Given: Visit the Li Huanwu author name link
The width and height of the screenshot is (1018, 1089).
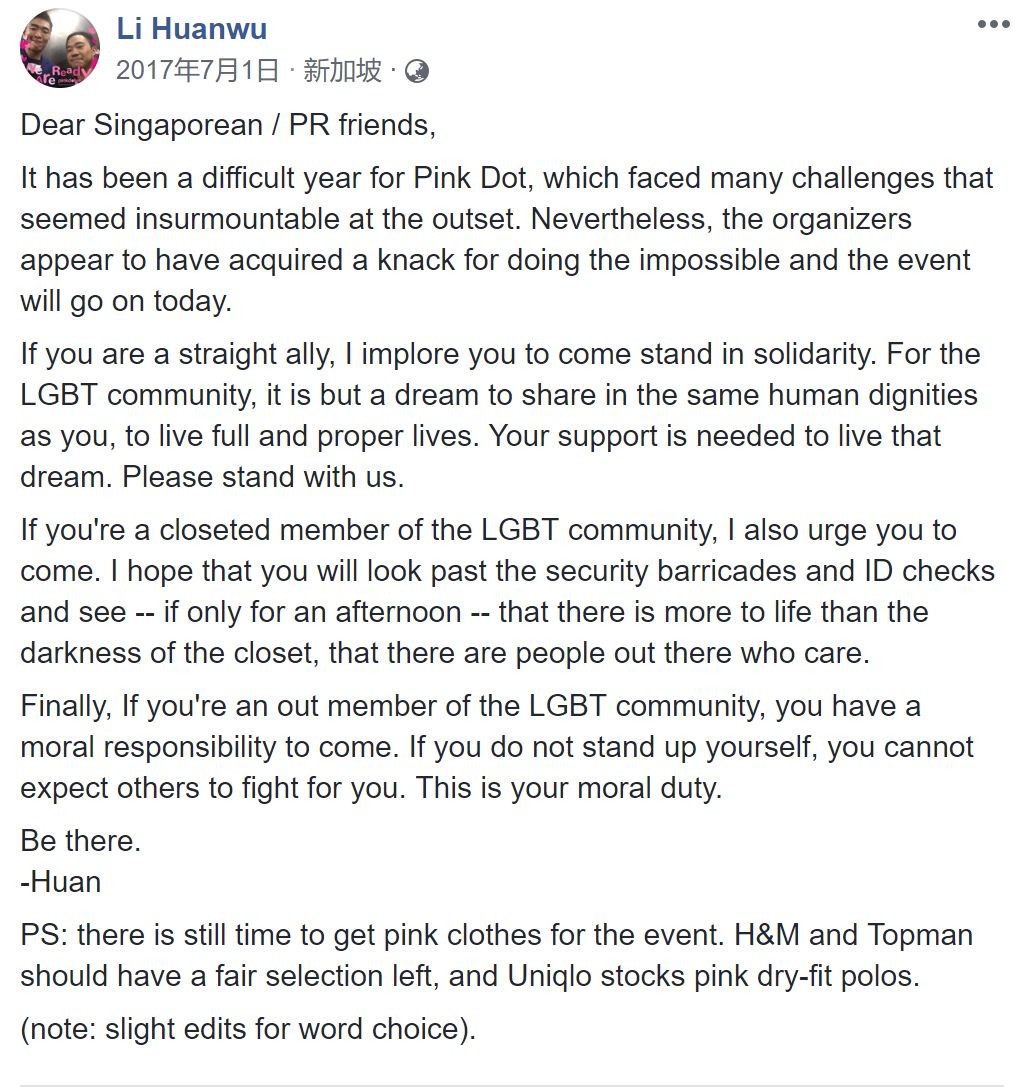Looking at the screenshot, I should coord(192,28).
